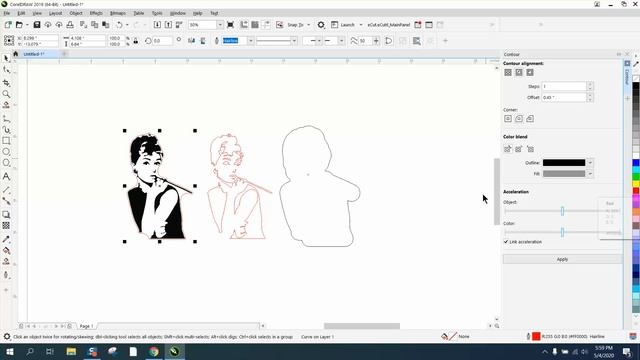This screenshot has width=640, height=360.
Task: Open the Snap To dropdown
Action: pos(309,25)
